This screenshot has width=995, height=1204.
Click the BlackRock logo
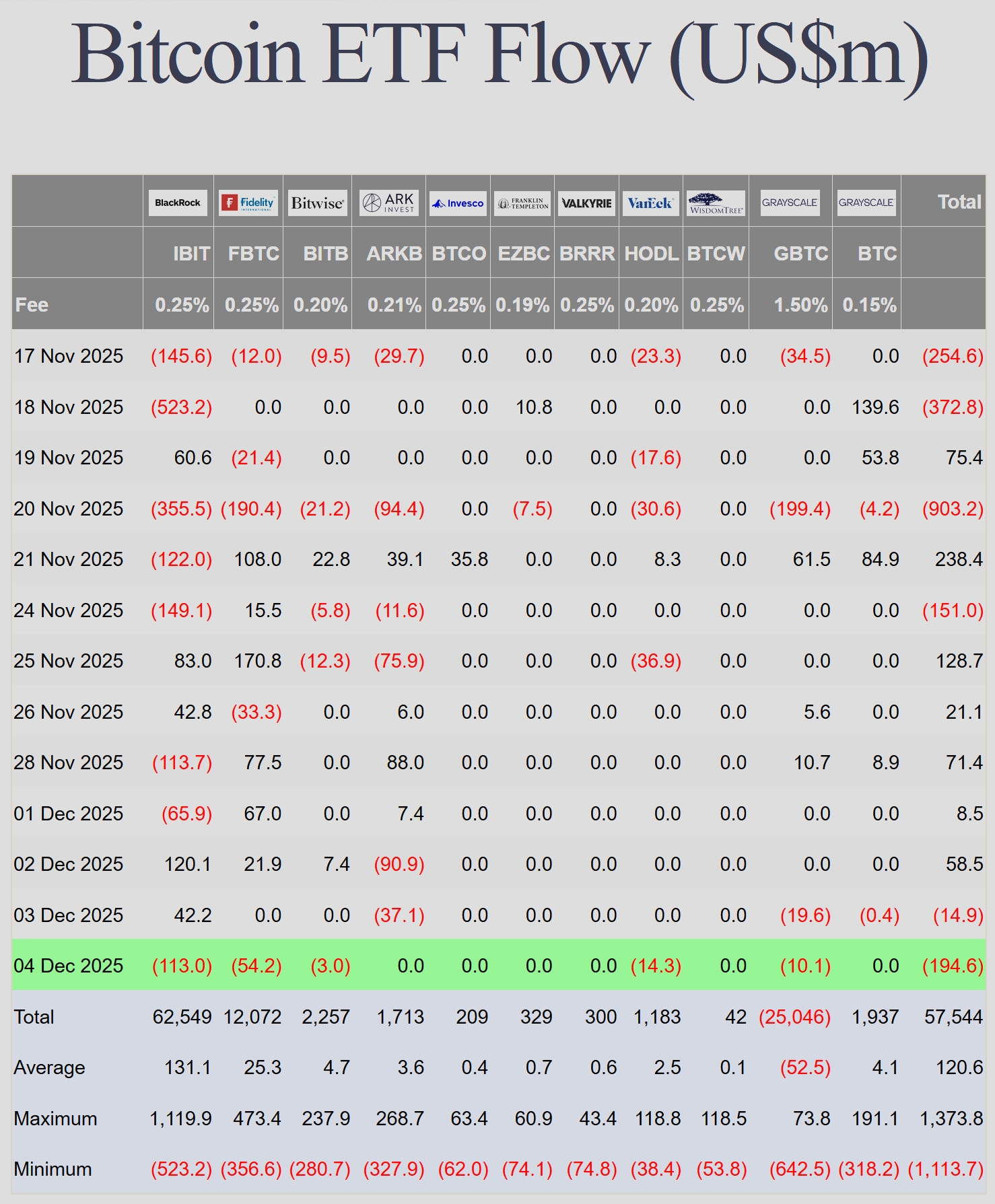click(x=178, y=203)
